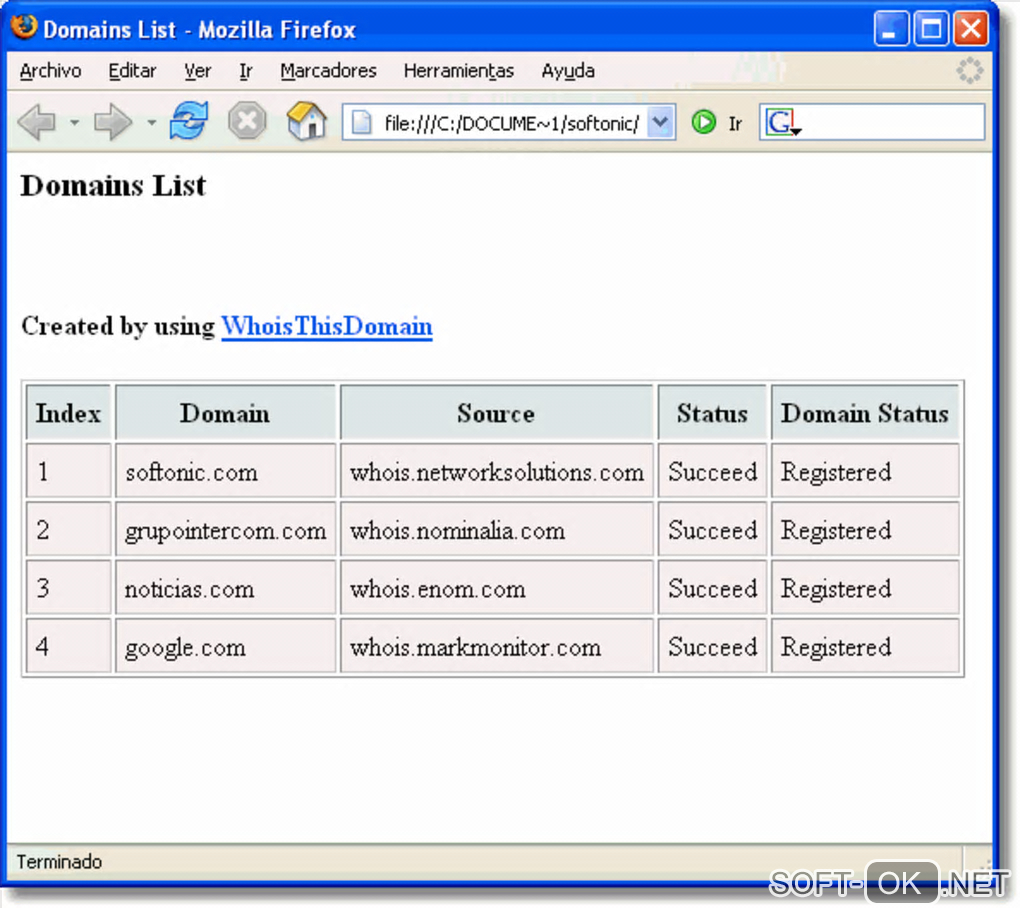Click the 'Domains List' page heading
This screenshot has height=908, width=1020.
click(x=113, y=185)
